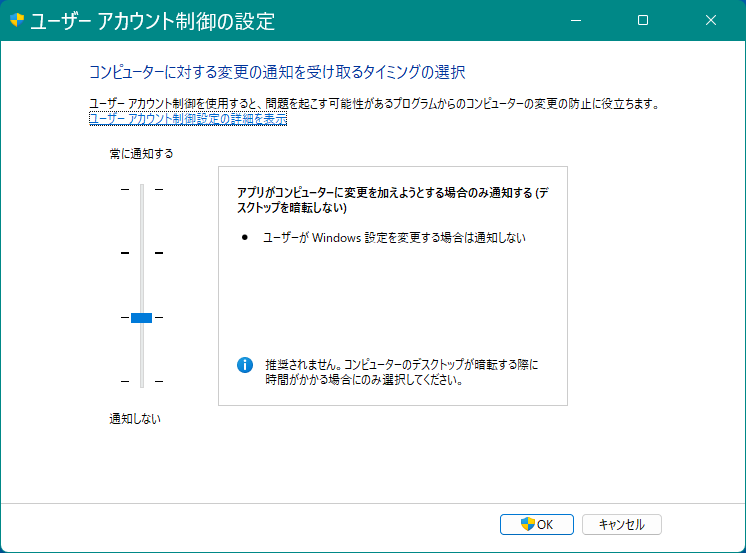Click the 常に通知する label

(x=141, y=154)
